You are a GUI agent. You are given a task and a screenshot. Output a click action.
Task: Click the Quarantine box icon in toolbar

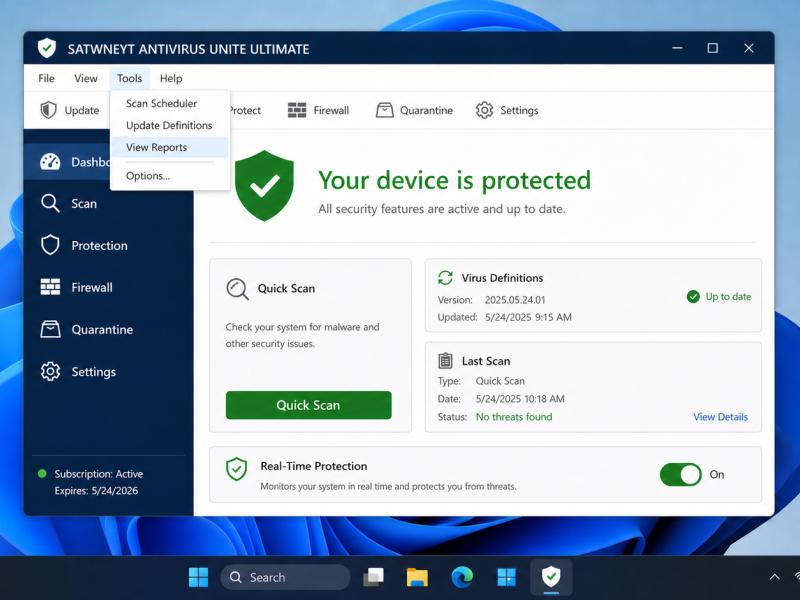[385, 110]
